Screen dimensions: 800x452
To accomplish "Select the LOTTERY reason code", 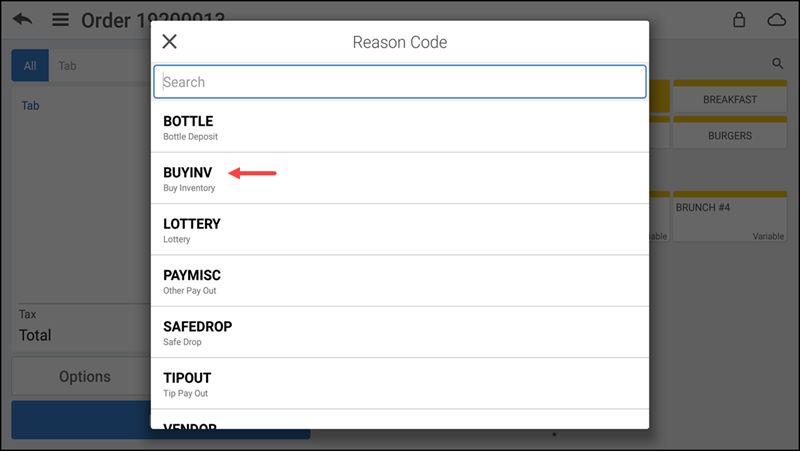I will [399, 230].
